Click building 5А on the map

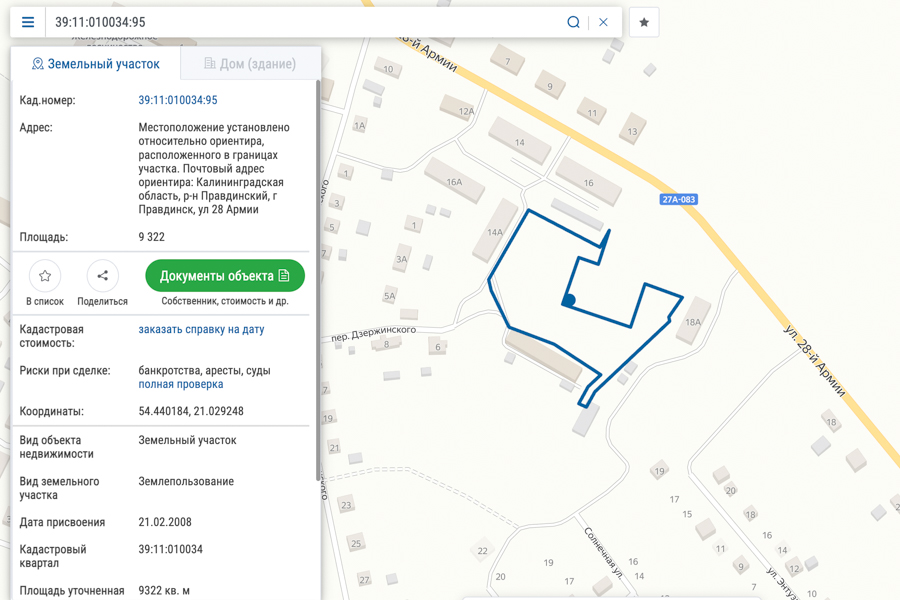(x=389, y=296)
